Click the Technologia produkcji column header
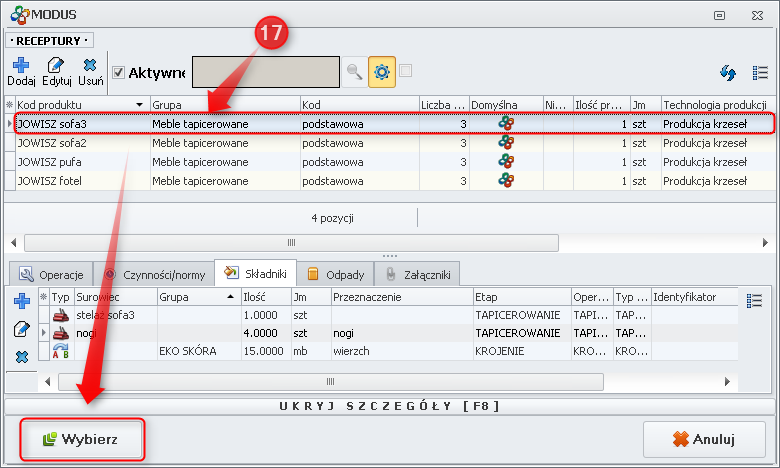Screen dimensions: 780x468 pyautogui.click(x=718, y=105)
